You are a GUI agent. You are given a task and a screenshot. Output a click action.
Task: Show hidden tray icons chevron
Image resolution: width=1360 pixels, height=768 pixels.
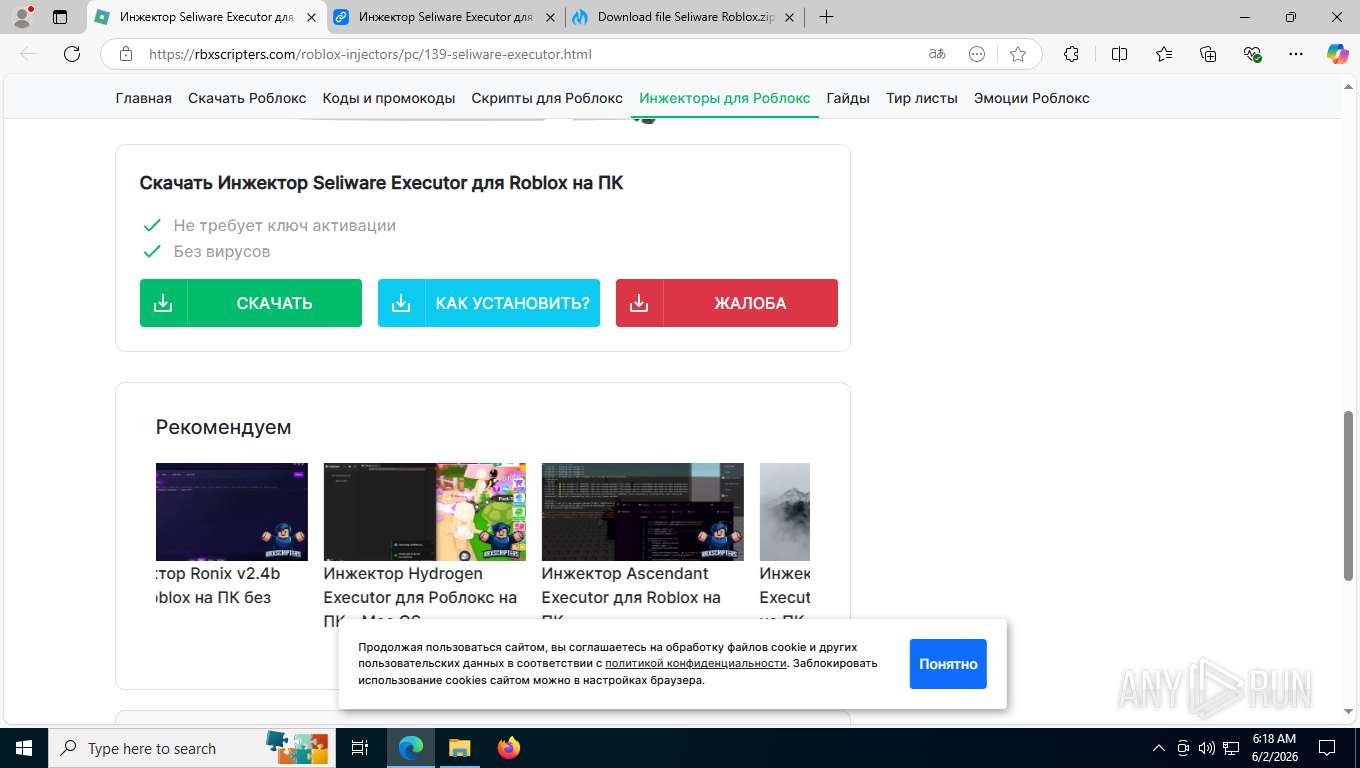click(x=1159, y=748)
